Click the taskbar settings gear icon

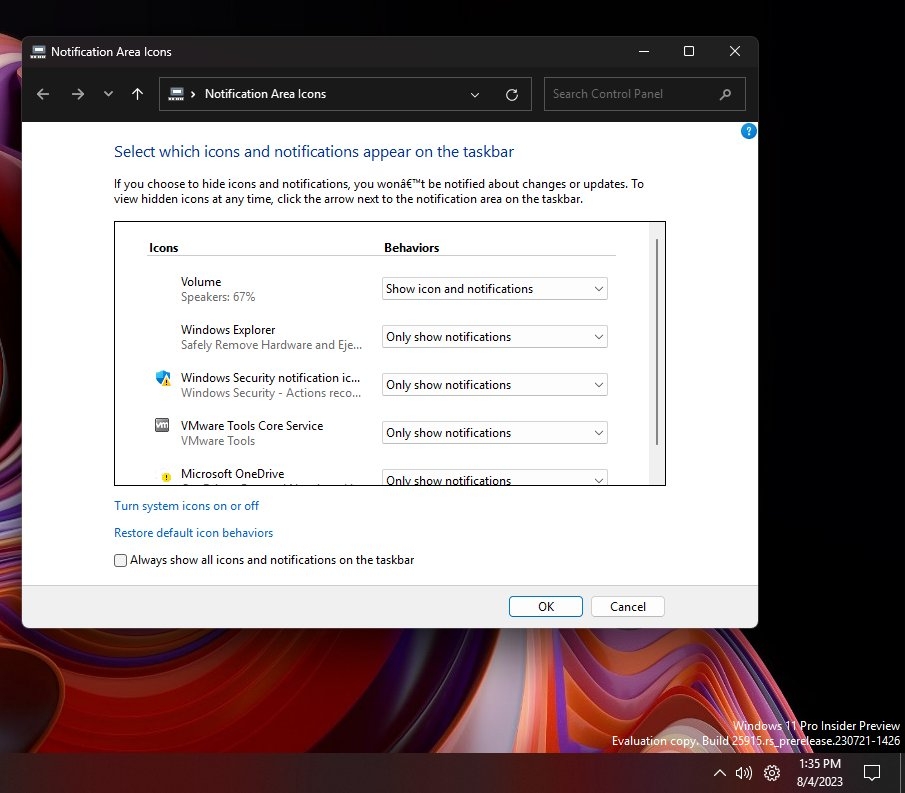tap(772, 773)
